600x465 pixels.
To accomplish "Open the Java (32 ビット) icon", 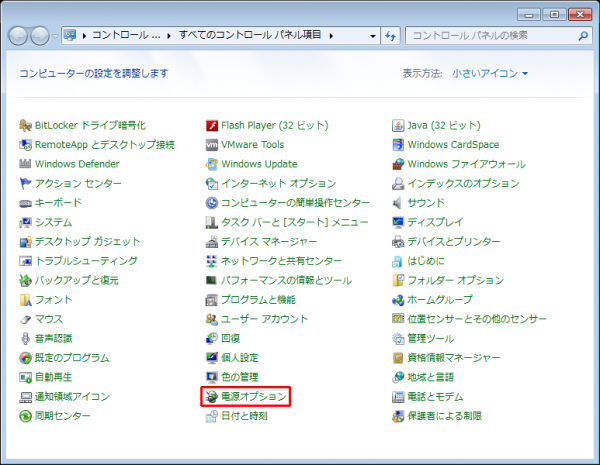I will tap(398, 125).
